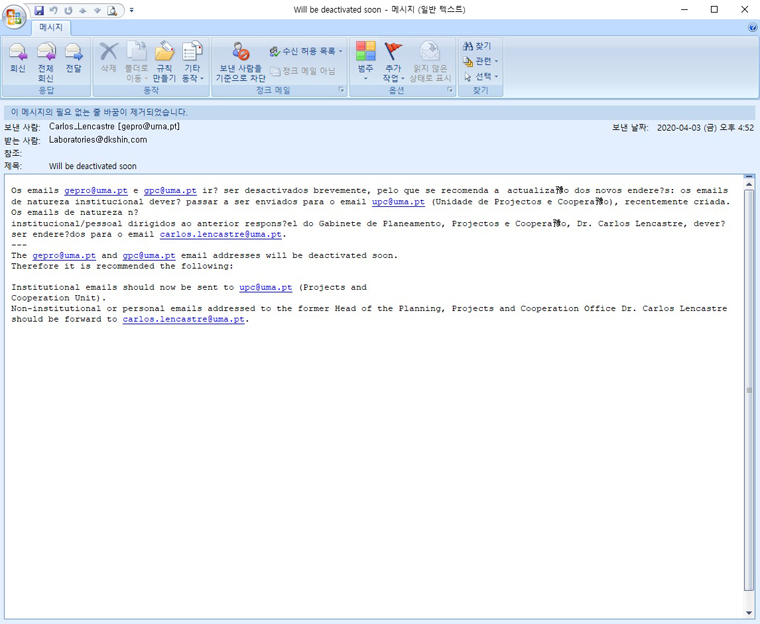Click the Save icon in quick access toolbar
The image size is (760, 624).
(x=39, y=10)
